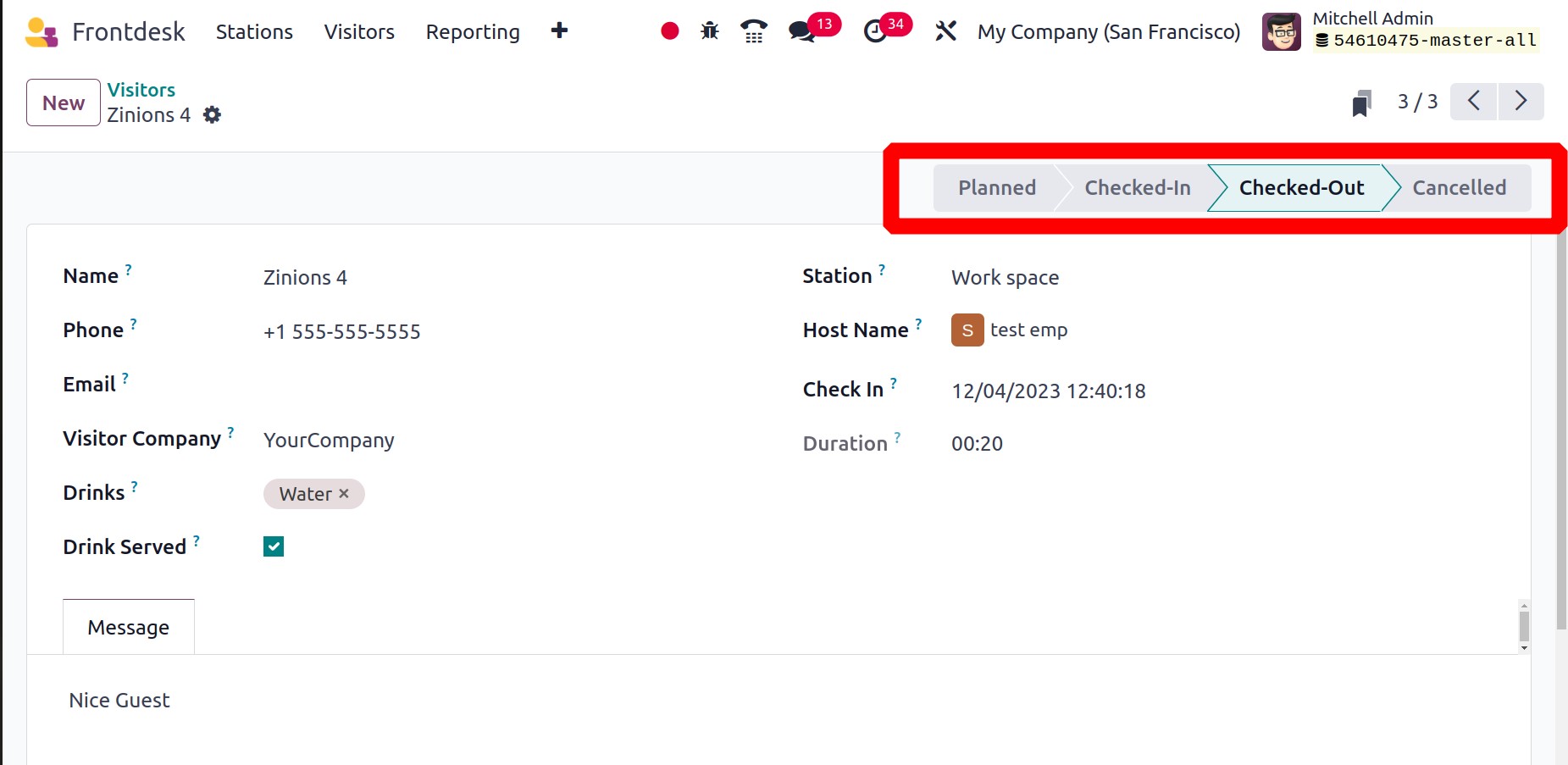Set status to Cancelled
Image resolution: width=1568 pixels, height=765 pixels.
tap(1459, 187)
